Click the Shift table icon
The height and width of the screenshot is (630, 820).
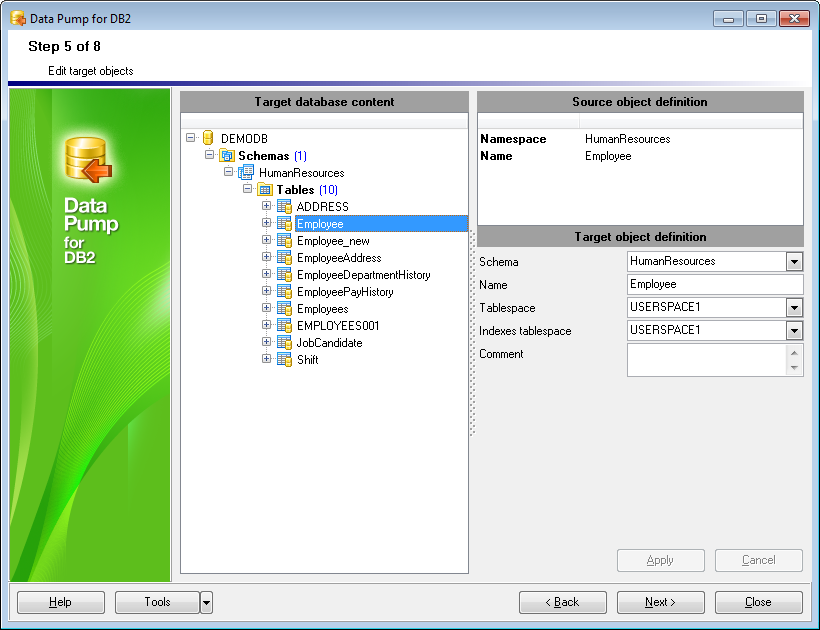tap(284, 360)
